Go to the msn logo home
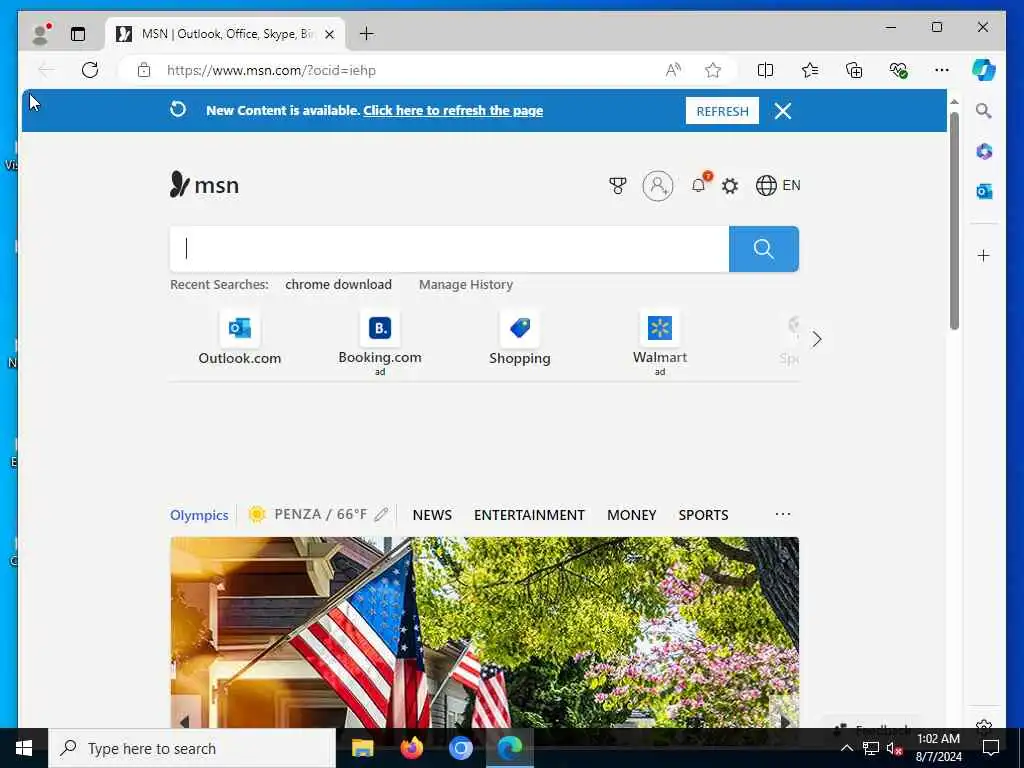1024x768 pixels. pos(204,185)
